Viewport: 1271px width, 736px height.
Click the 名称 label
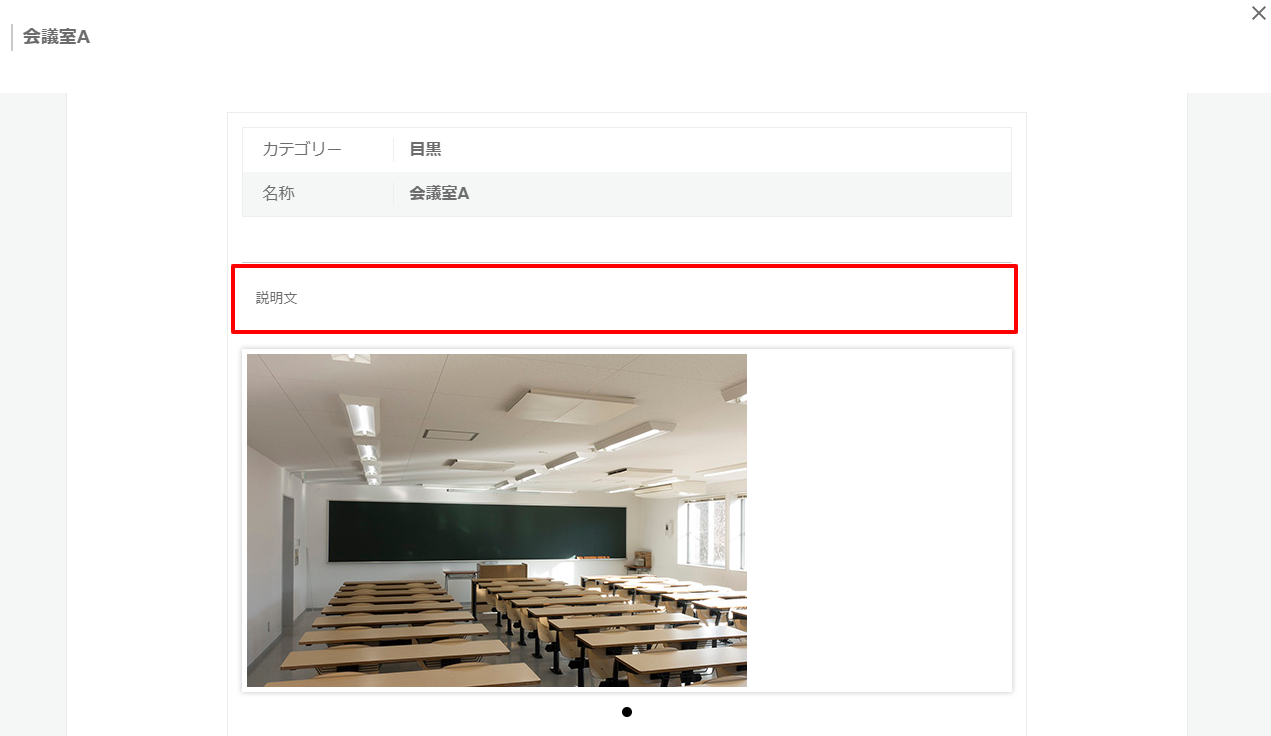click(x=278, y=193)
